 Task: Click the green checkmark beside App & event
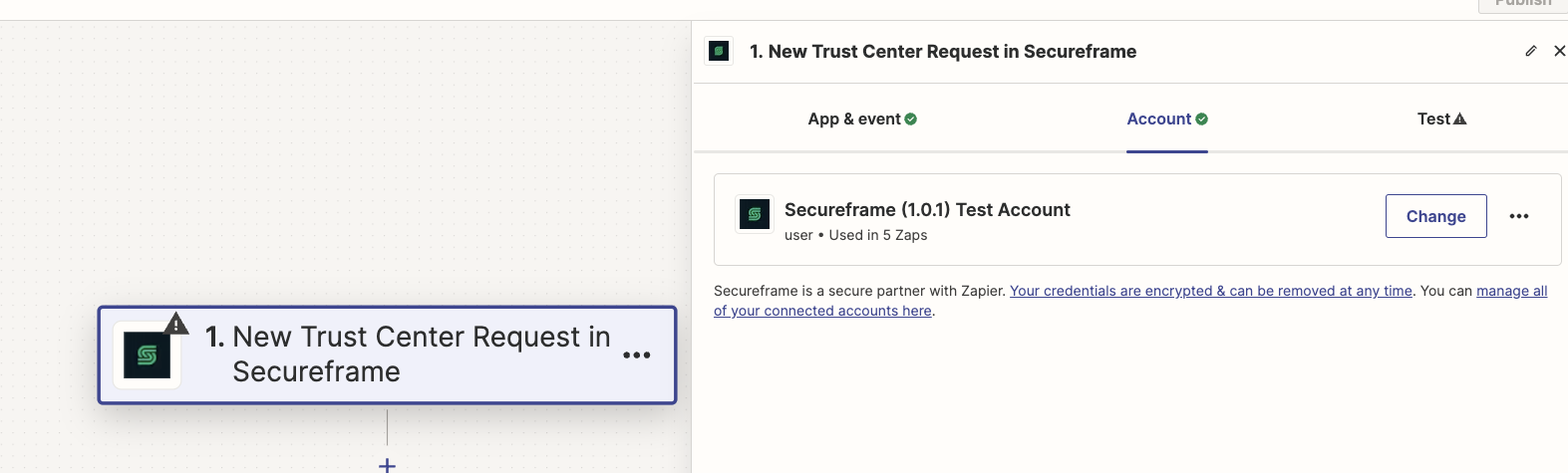(911, 119)
